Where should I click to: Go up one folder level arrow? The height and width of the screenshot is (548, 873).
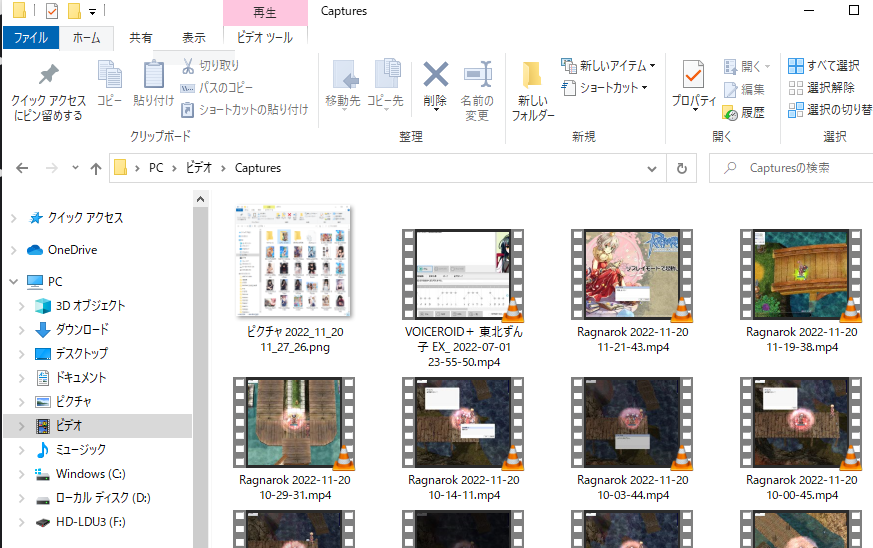(x=96, y=168)
